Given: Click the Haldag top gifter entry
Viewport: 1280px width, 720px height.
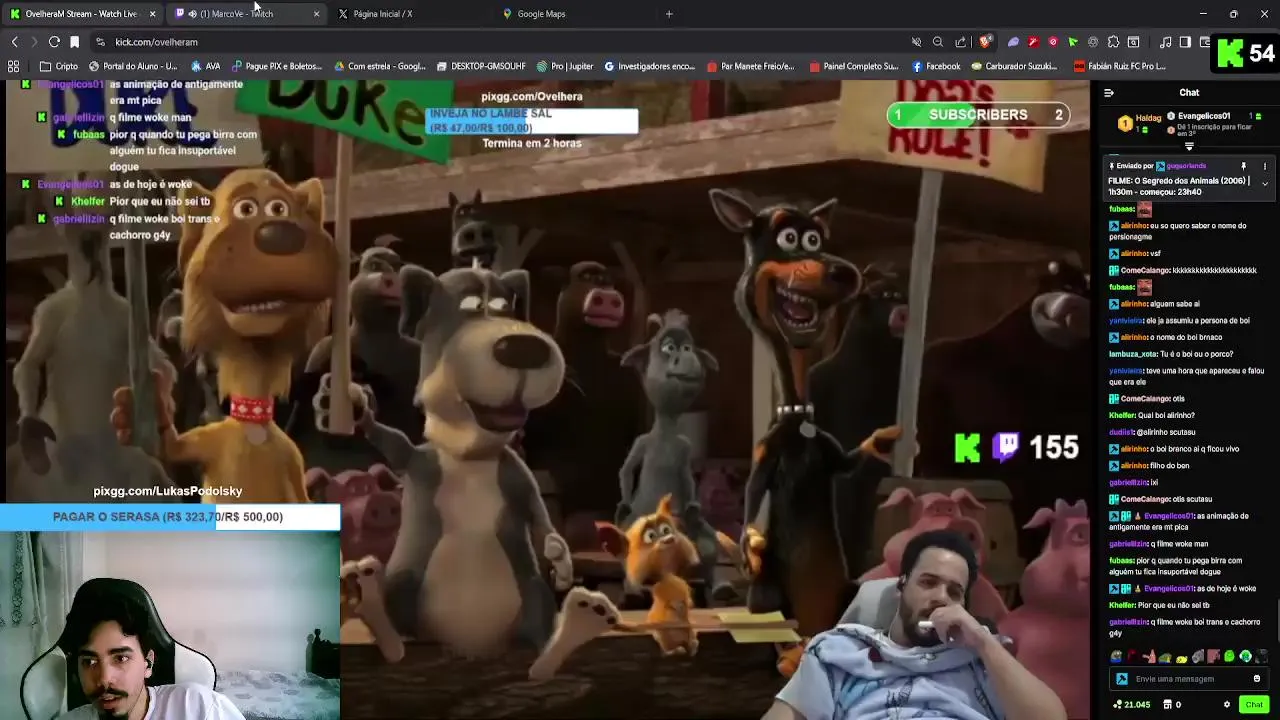Looking at the screenshot, I should [1139, 123].
